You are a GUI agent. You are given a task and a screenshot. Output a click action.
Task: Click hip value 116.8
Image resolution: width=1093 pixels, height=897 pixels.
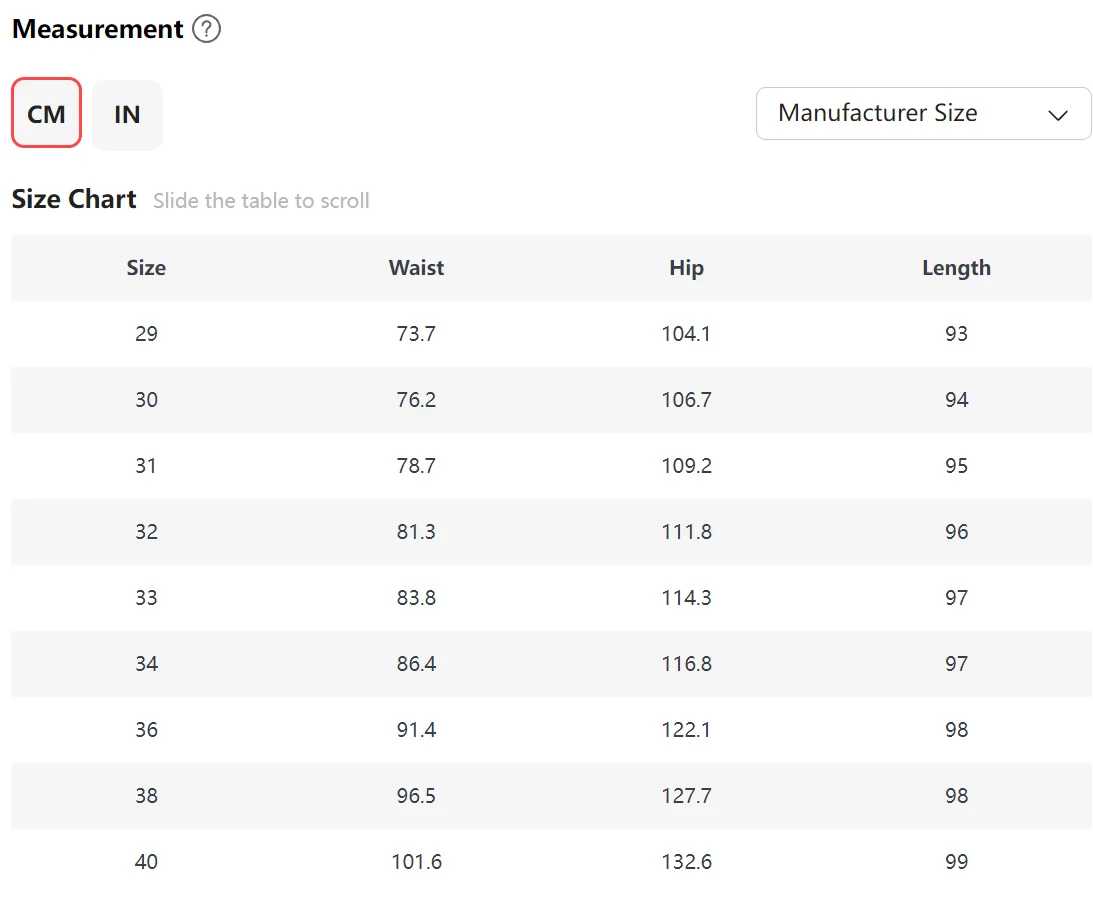coord(686,664)
